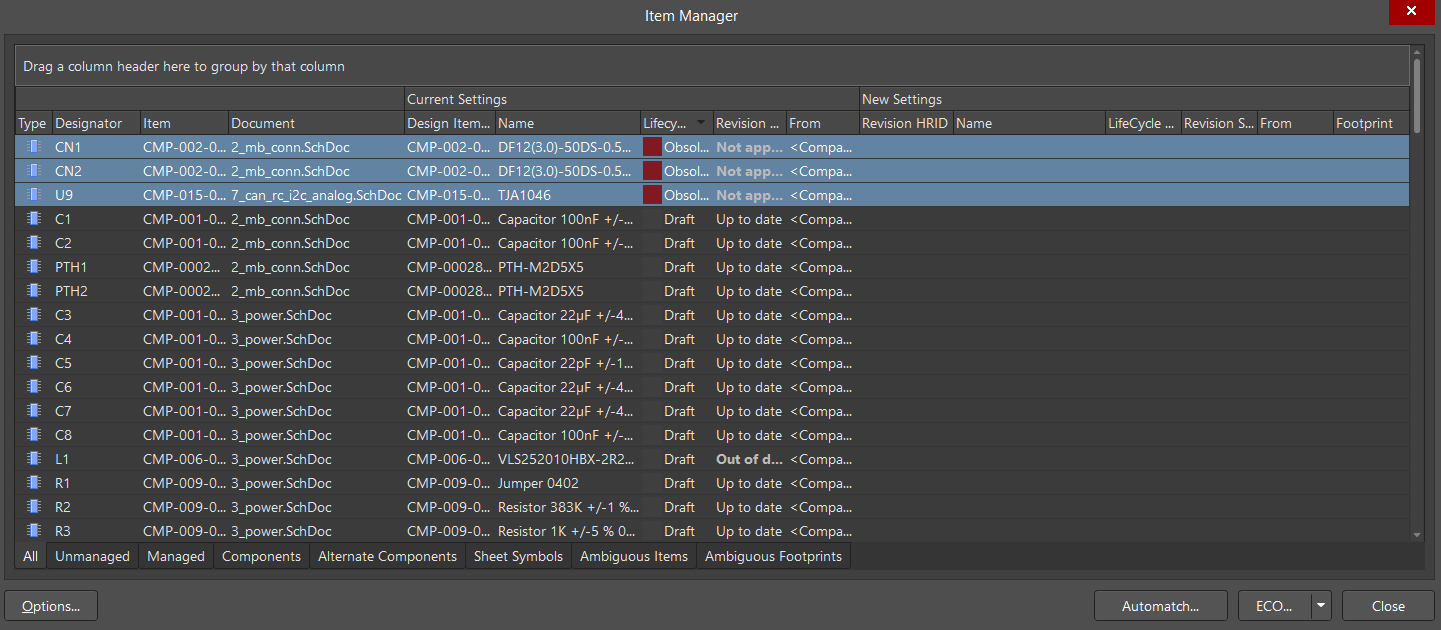Click the component icon for PTH2

click(33, 291)
